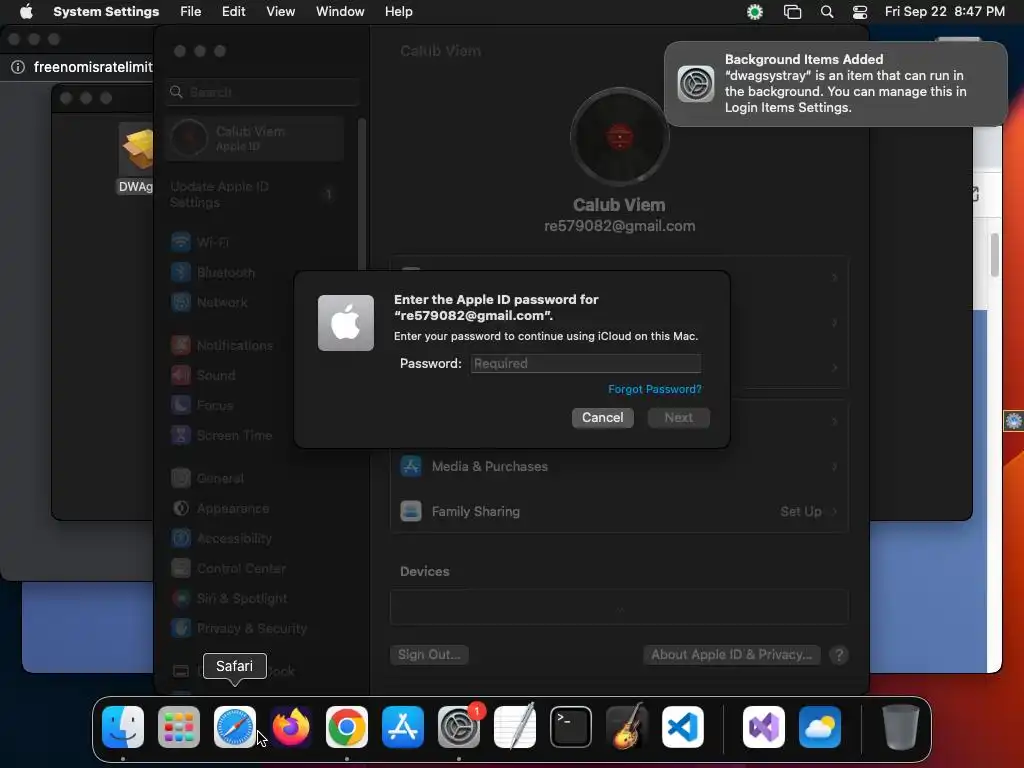
Task: Open Control Center in menu bar
Action: coord(860,12)
